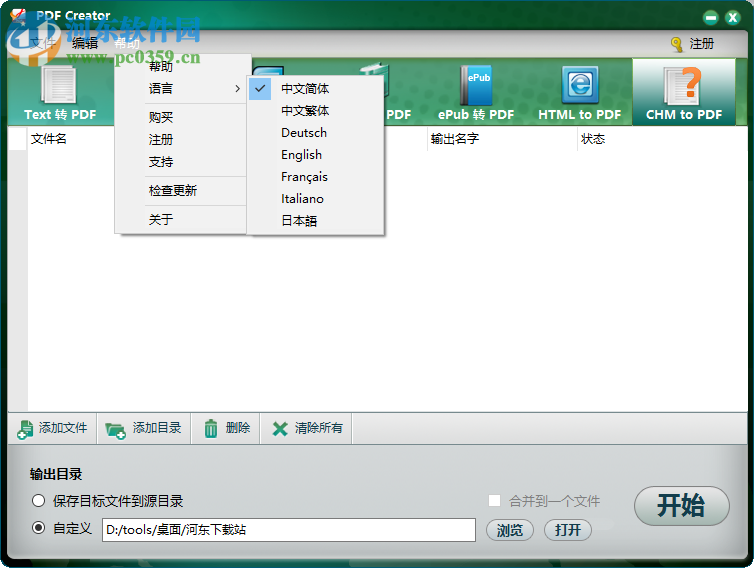Click the 添加文件 add file icon
Screen dimensions: 754x568
point(25,429)
